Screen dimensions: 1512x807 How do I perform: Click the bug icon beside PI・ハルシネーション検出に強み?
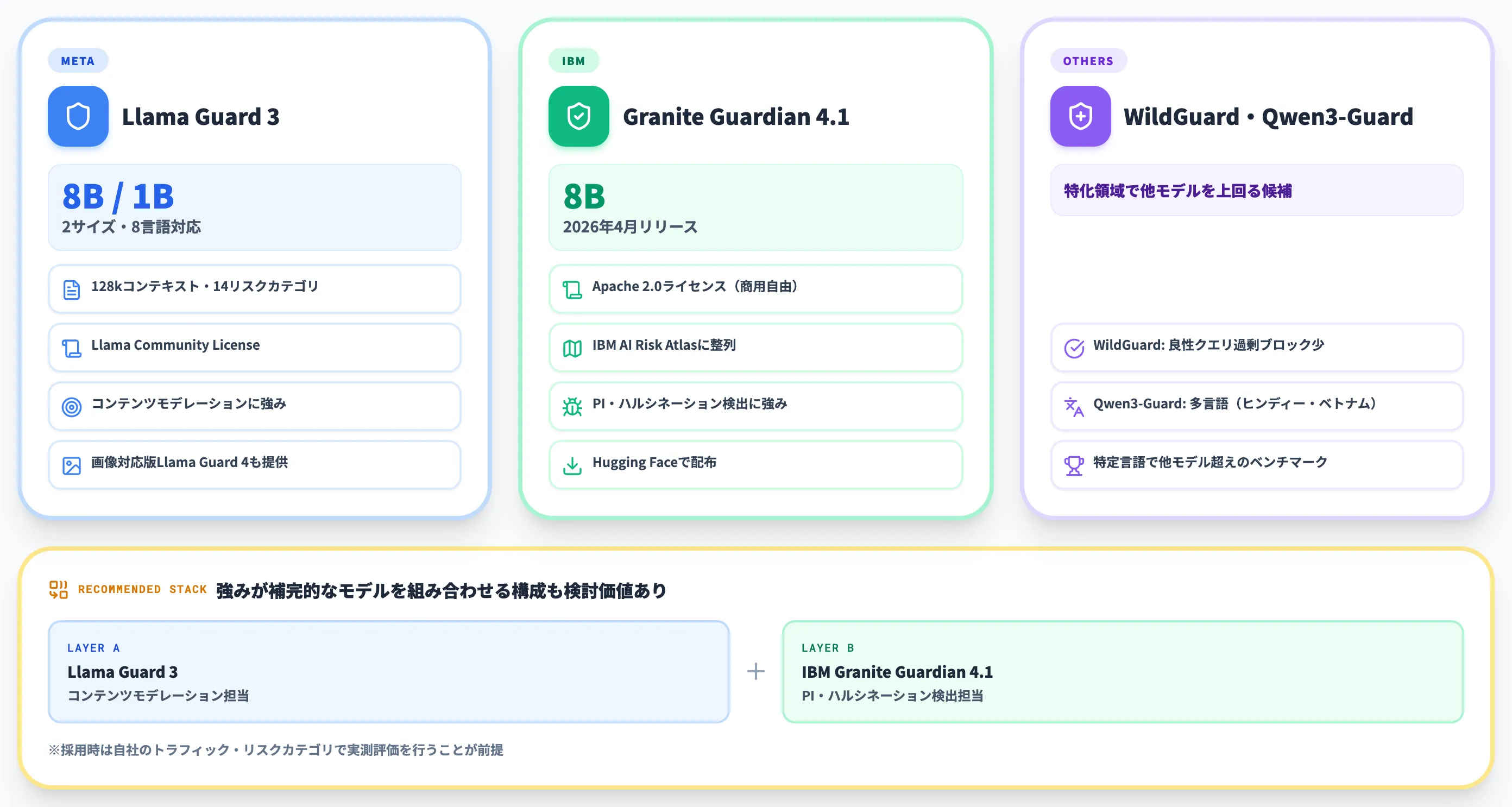coord(572,407)
